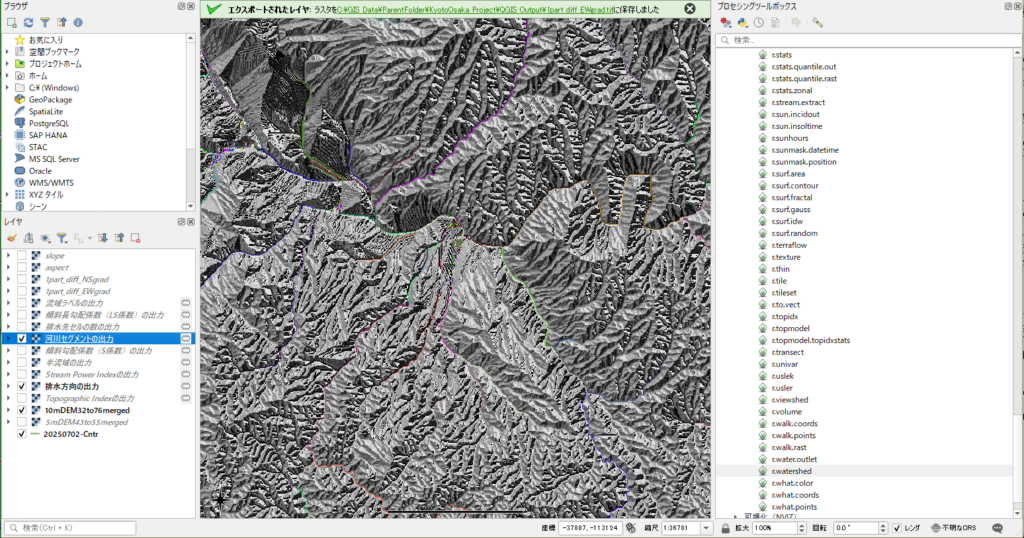1024x538 pixels.
Task: Select r.watershed in the processing toolbox
Action: pos(791,471)
